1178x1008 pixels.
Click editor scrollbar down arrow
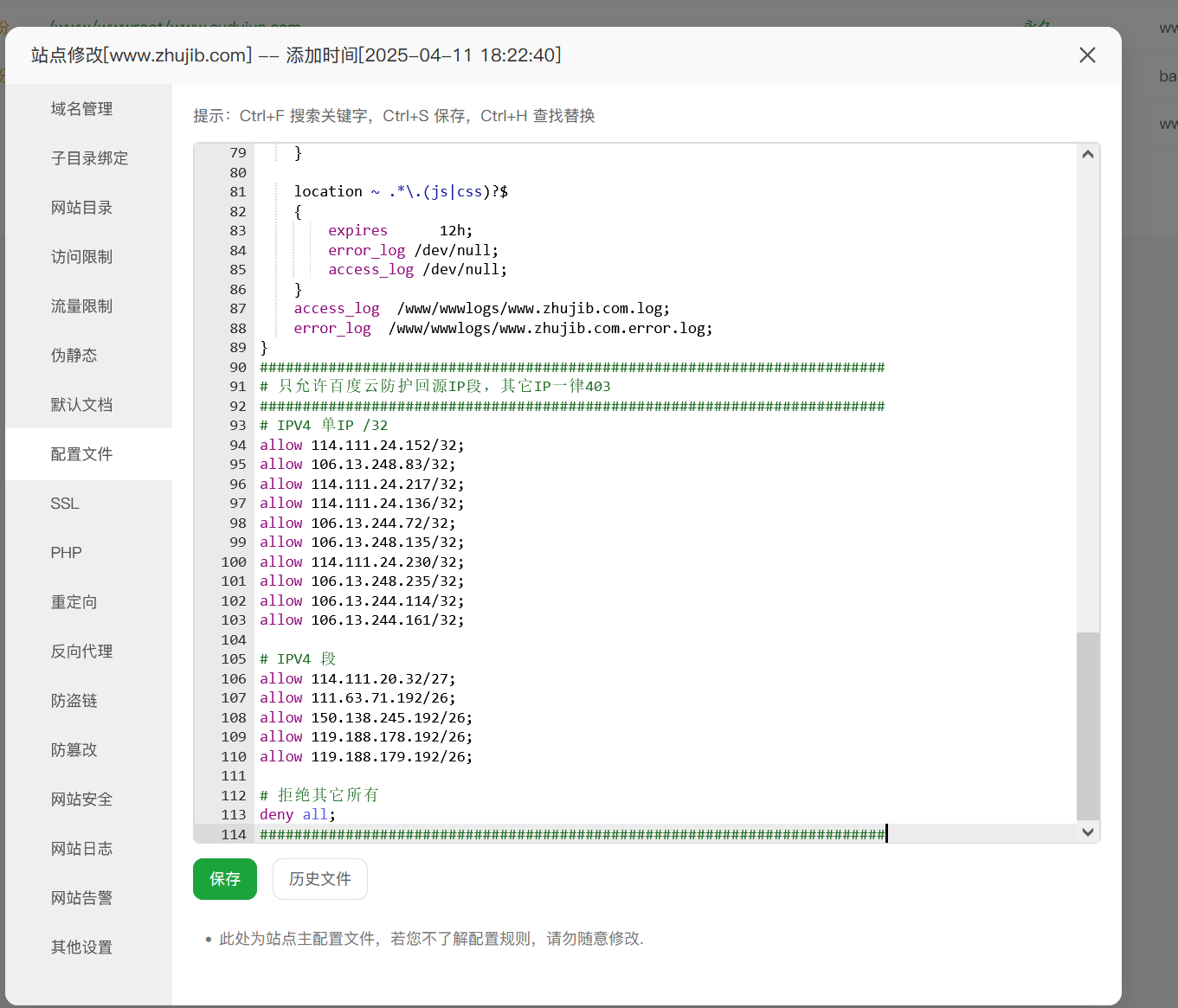(1088, 832)
